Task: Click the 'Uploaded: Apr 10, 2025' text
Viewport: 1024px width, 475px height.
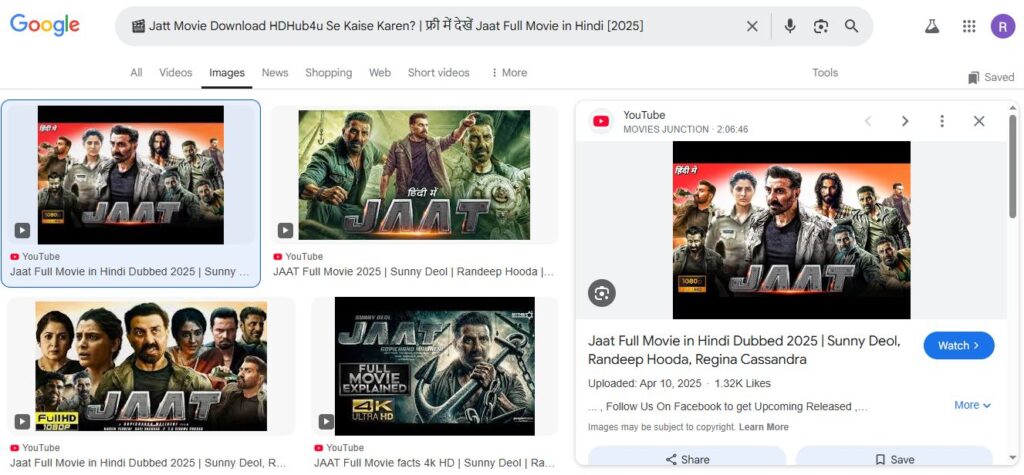Action: pyautogui.click(x=645, y=384)
